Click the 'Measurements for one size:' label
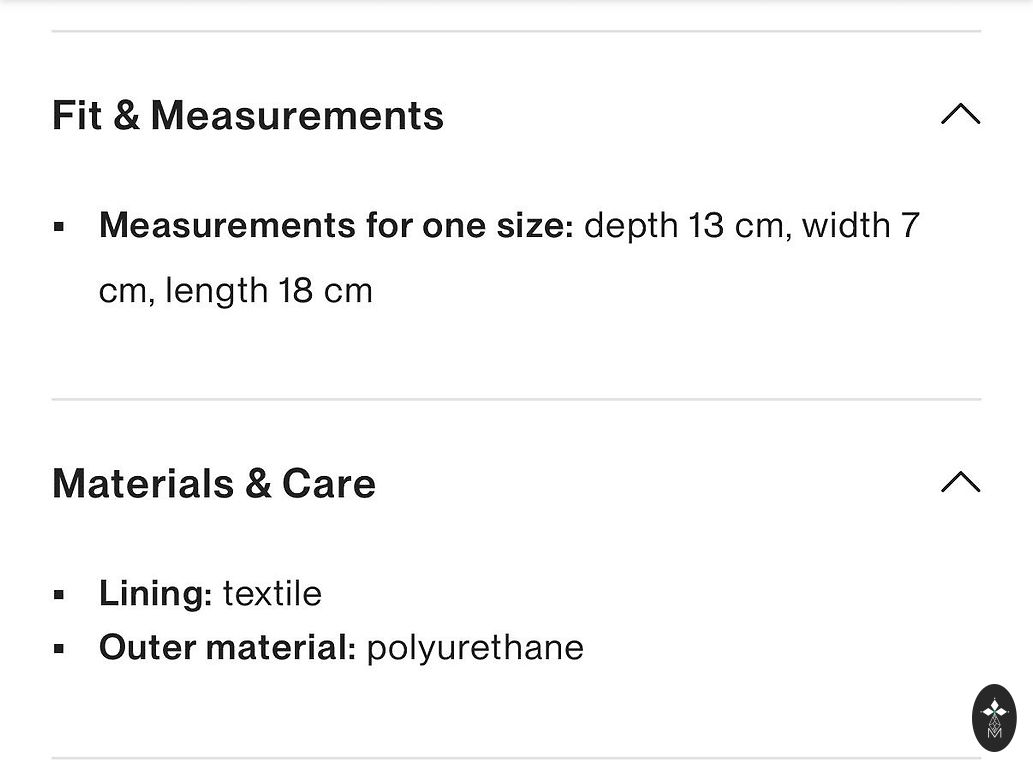Image resolution: width=1033 pixels, height=768 pixels. [x=336, y=225]
